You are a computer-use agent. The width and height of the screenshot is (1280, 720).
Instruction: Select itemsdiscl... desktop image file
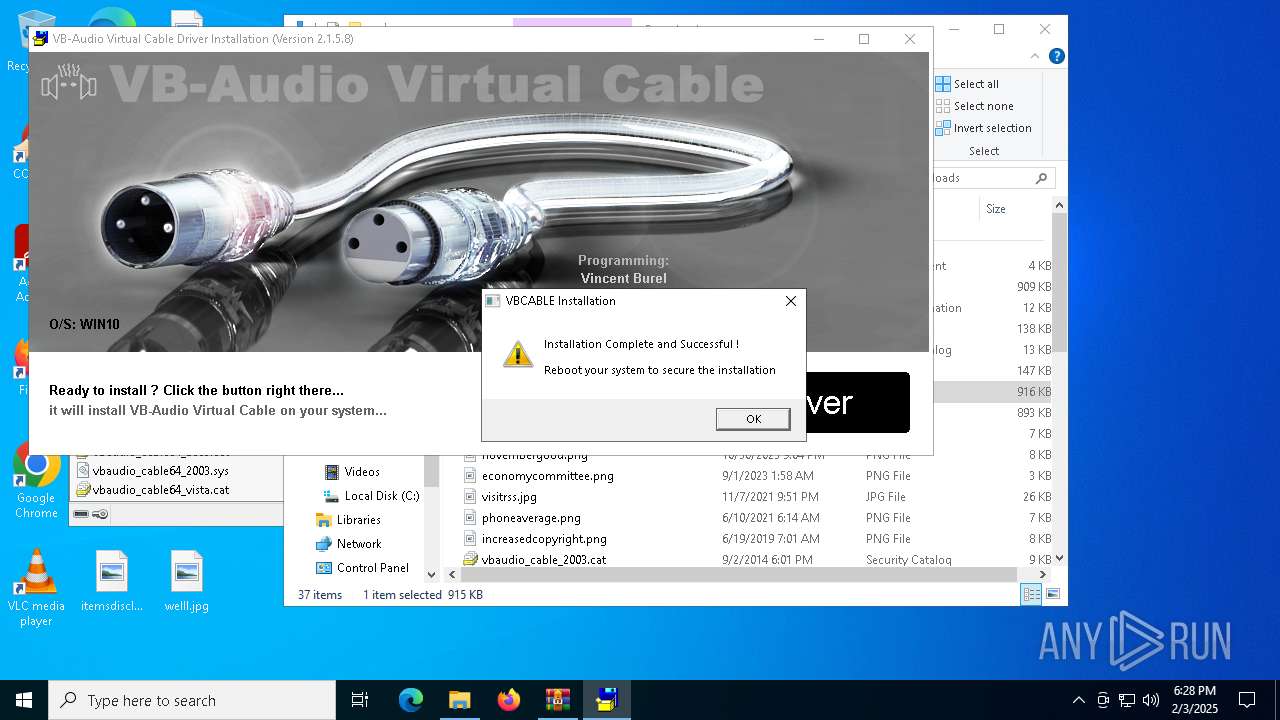click(x=112, y=582)
